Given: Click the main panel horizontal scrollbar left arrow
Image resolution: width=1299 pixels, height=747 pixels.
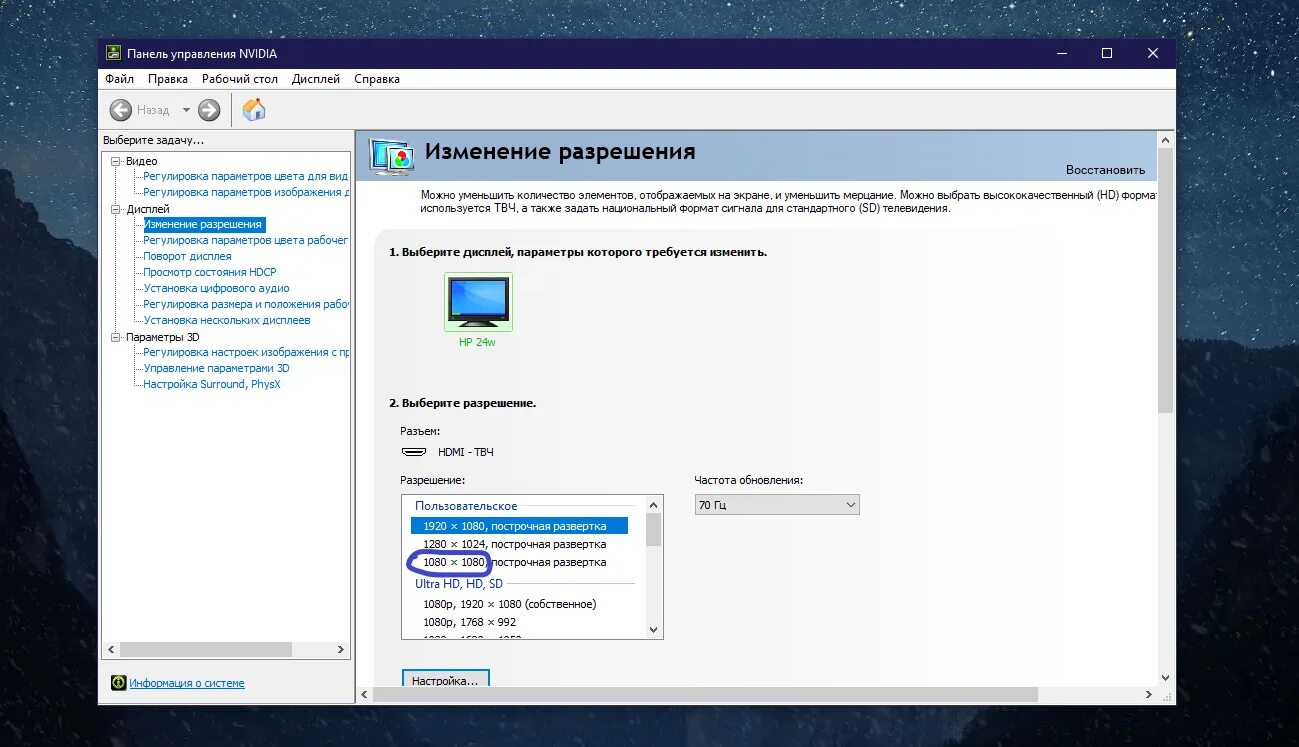Looking at the screenshot, I should pyautogui.click(x=364, y=694).
